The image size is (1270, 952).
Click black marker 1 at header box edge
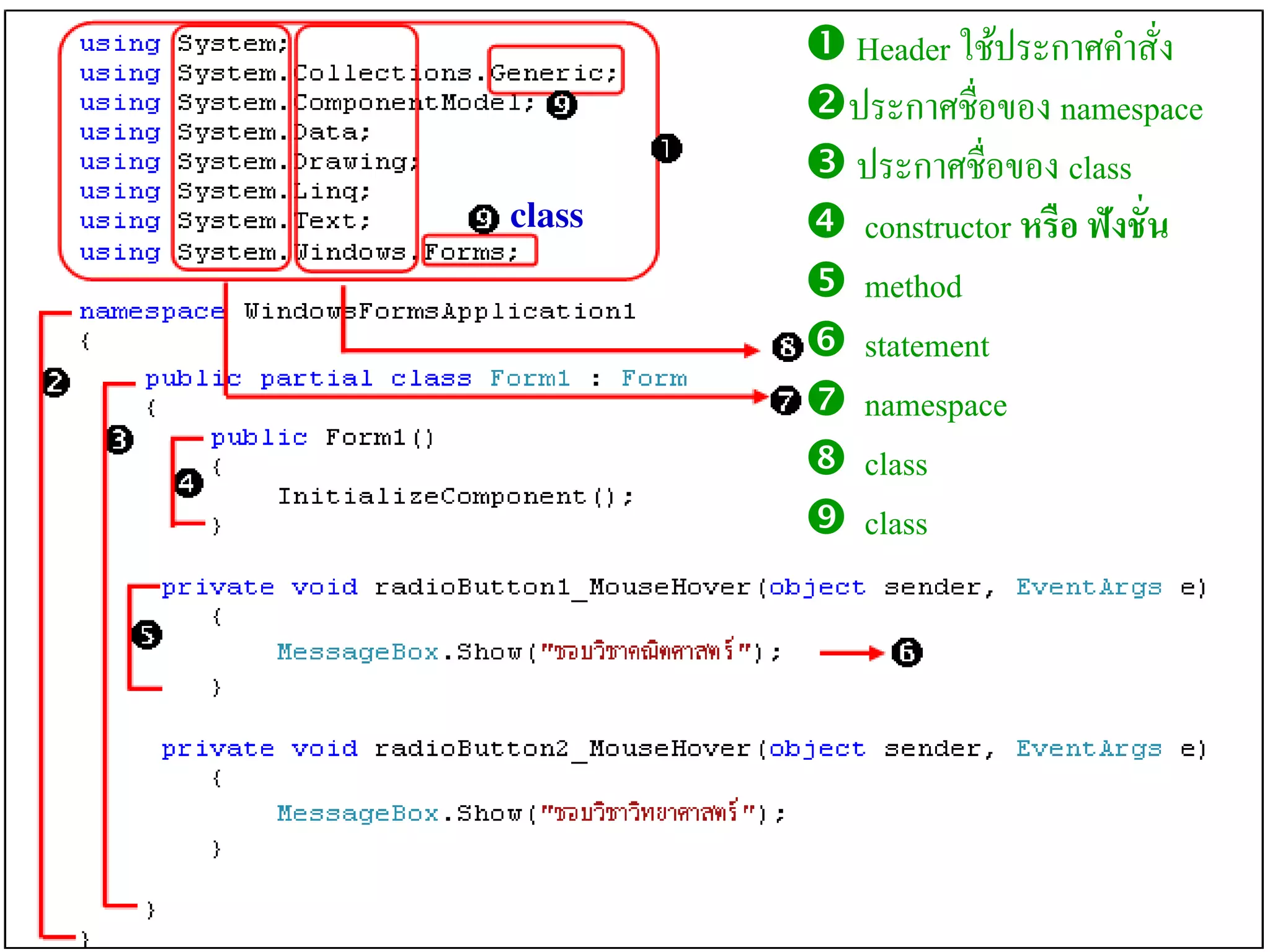click(x=667, y=149)
